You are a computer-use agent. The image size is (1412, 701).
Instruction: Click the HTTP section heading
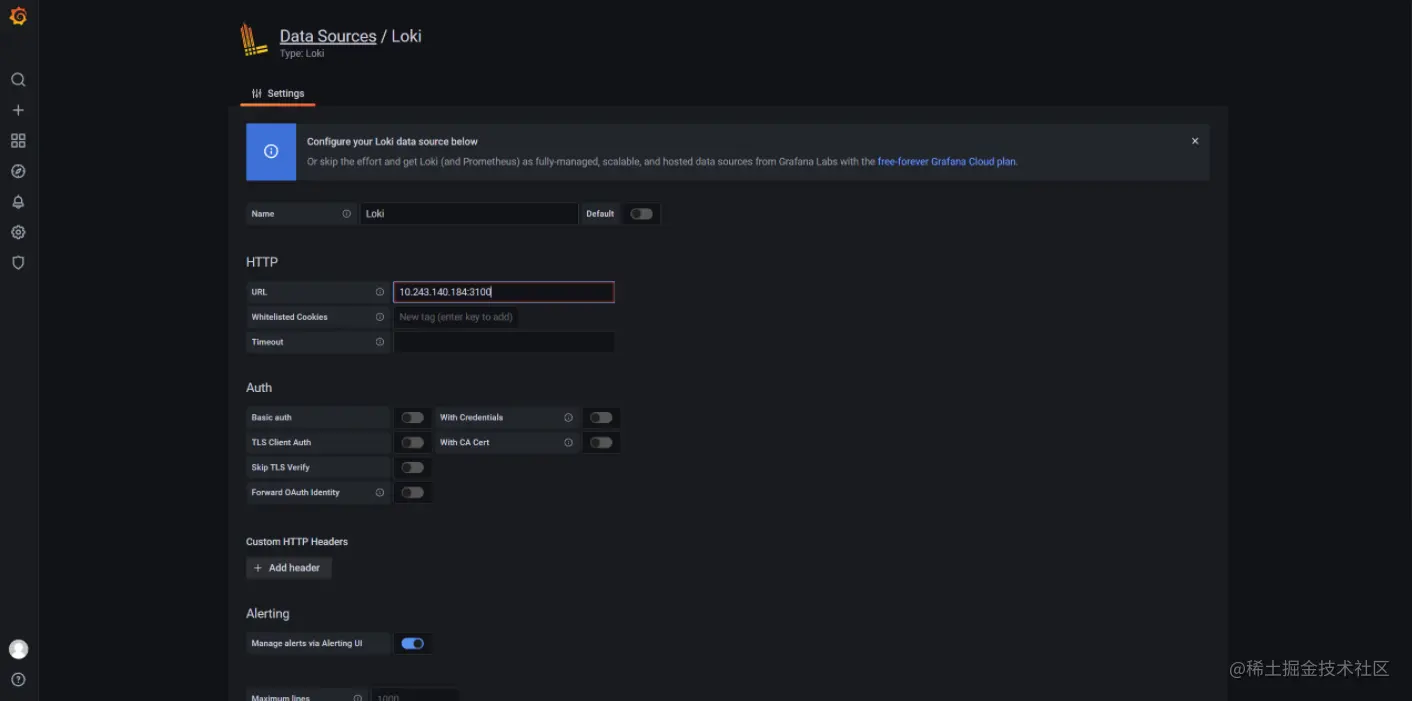[262, 262]
